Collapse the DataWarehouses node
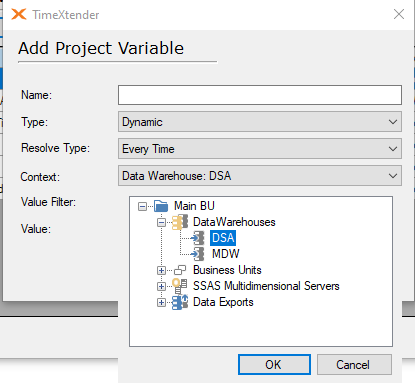 (161, 222)
